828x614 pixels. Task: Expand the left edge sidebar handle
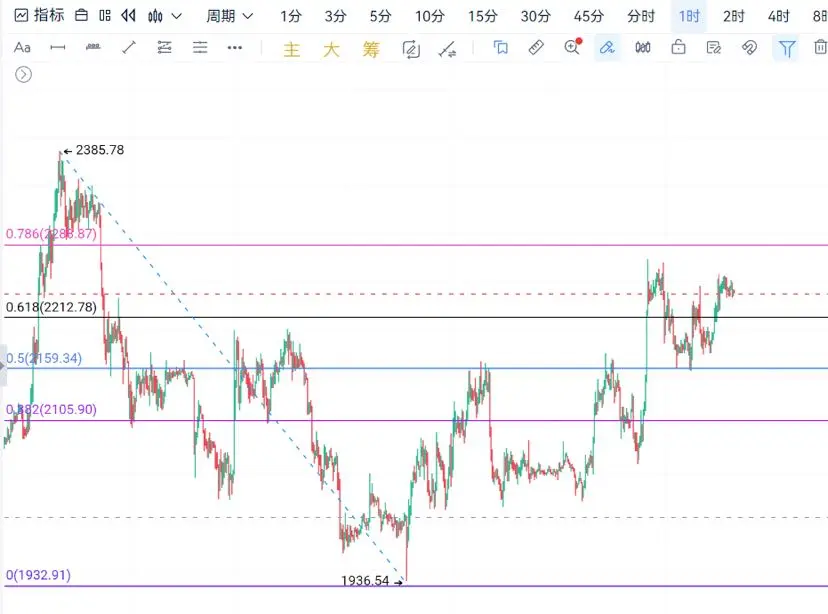point(3,365)
